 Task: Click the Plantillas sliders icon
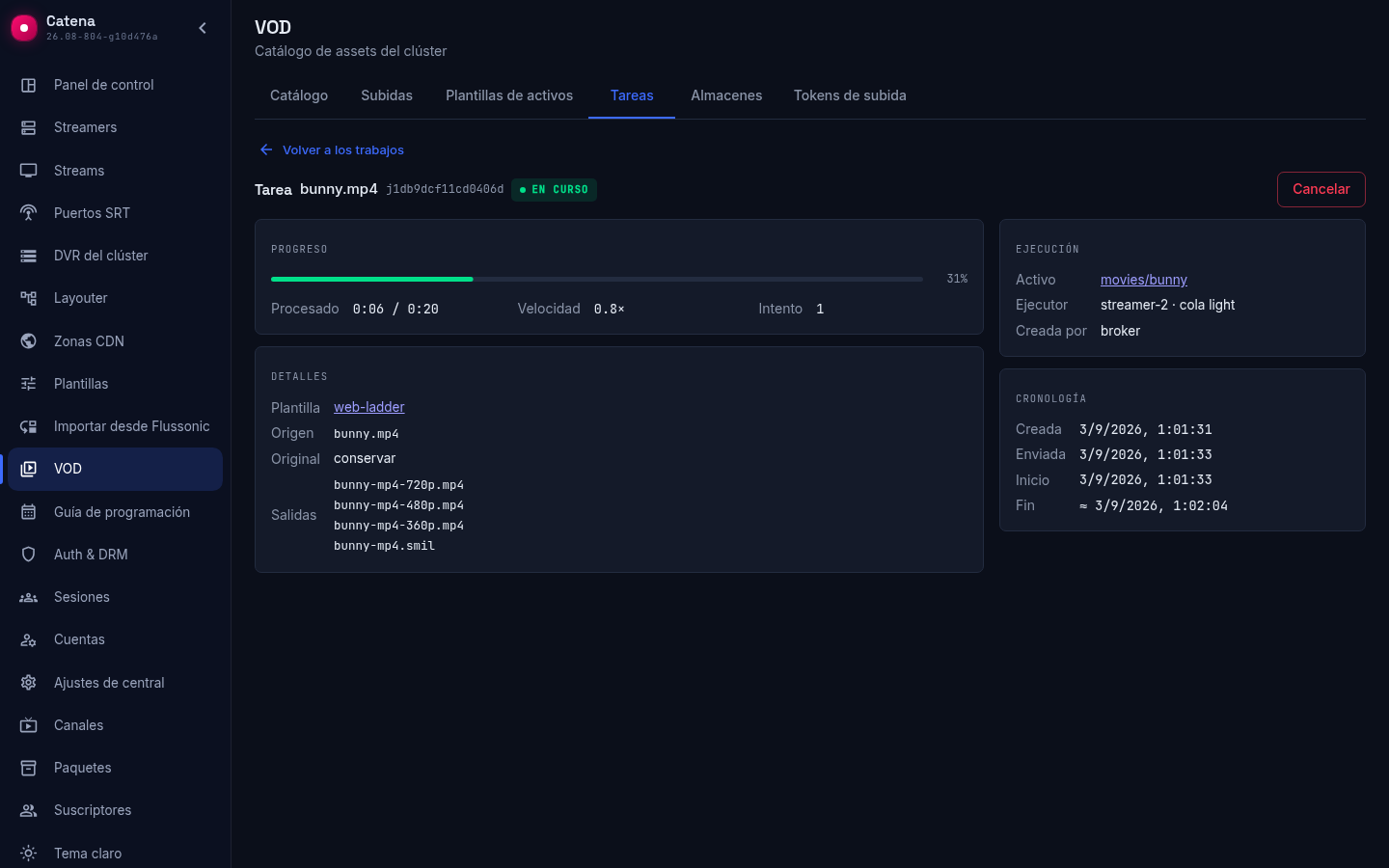click(29, 384)
